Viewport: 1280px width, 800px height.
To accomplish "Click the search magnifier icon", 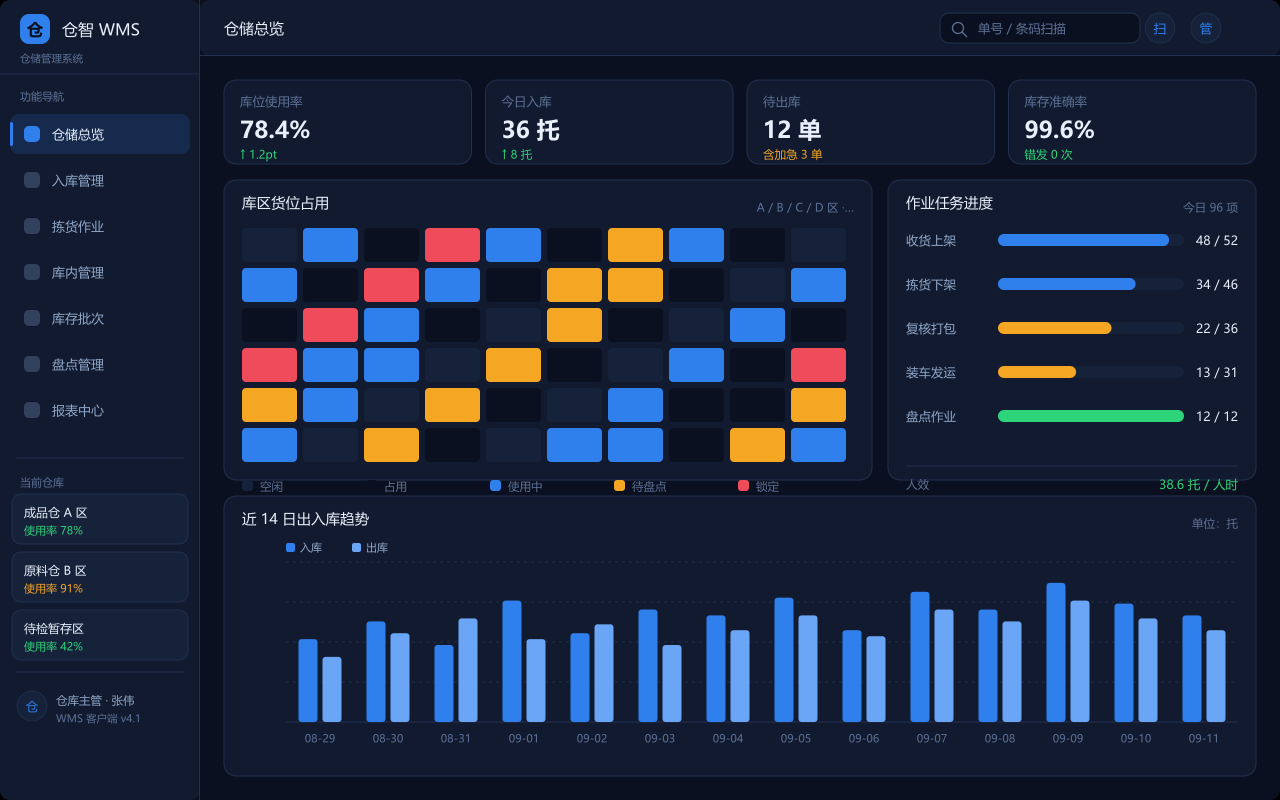I will click(x=959, y=29).
